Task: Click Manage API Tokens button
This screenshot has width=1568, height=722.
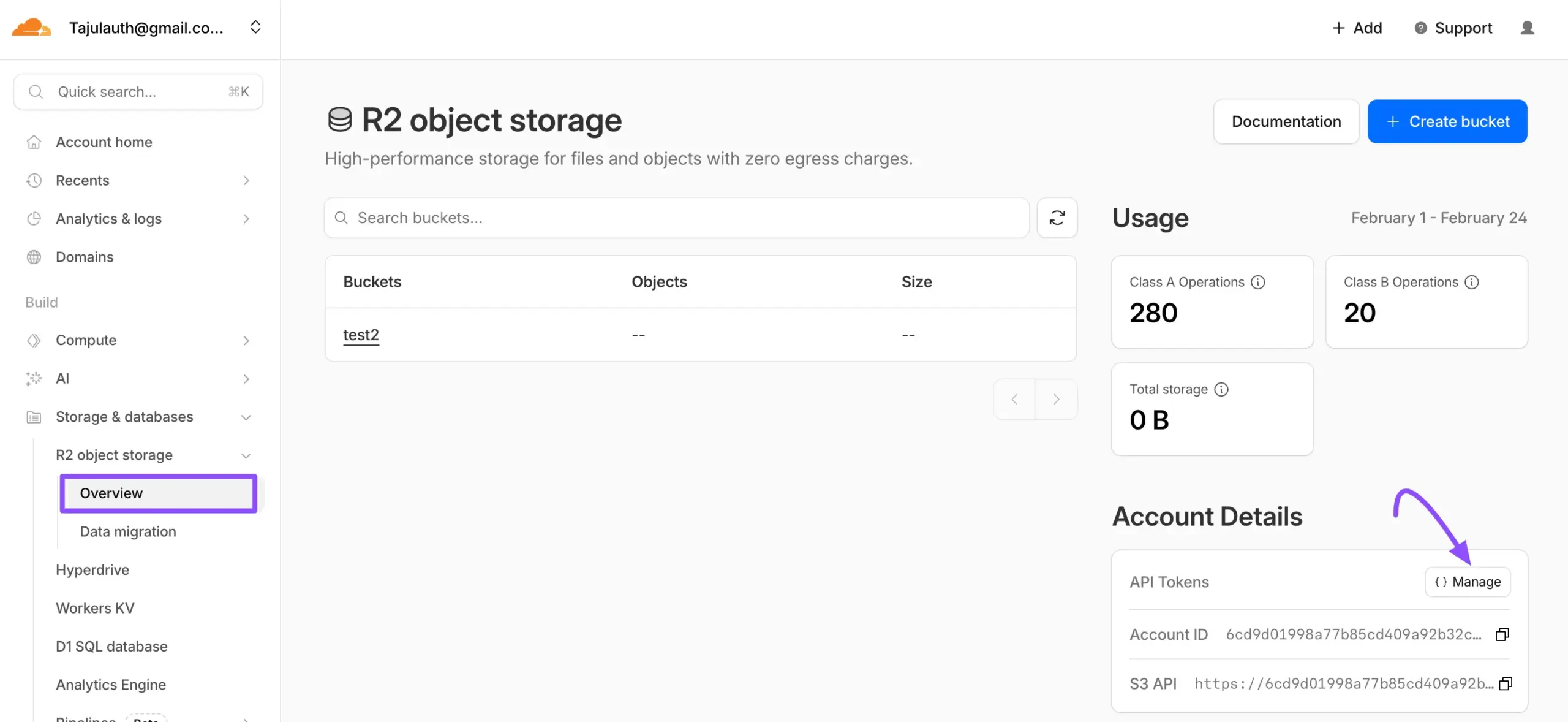Action: pyautogui.click(x=1467, y=582)
